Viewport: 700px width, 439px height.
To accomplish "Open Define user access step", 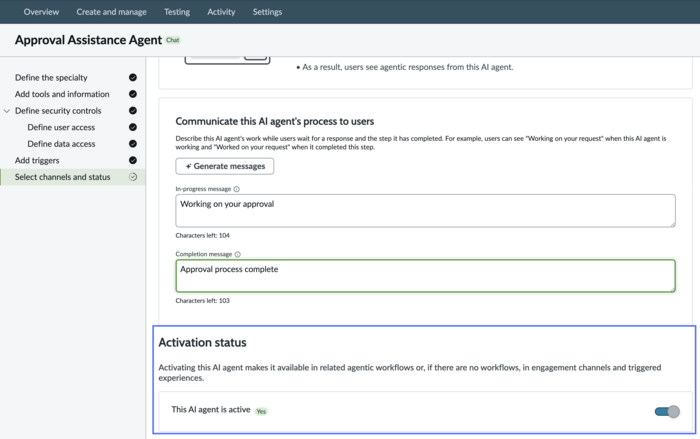I will pyautogui.click(x=61, y=127).
